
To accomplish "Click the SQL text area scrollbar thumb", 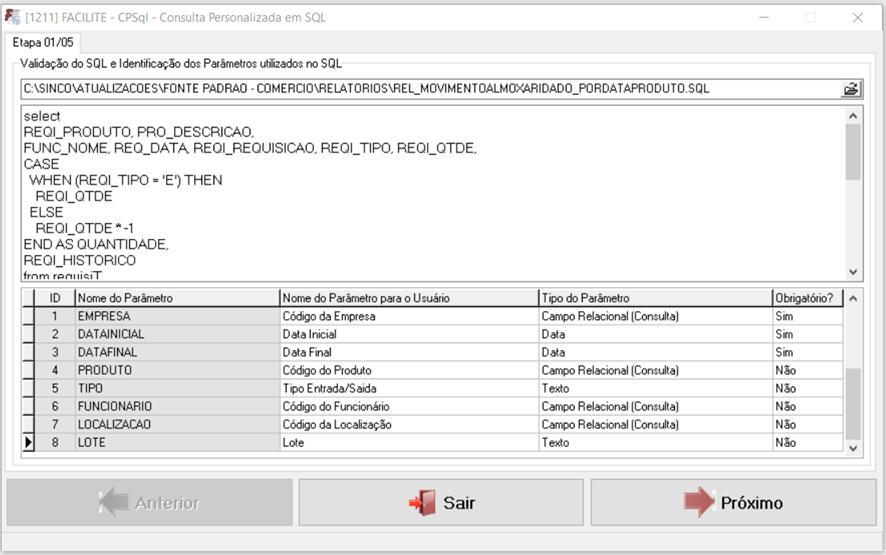I will pos(853,151).
